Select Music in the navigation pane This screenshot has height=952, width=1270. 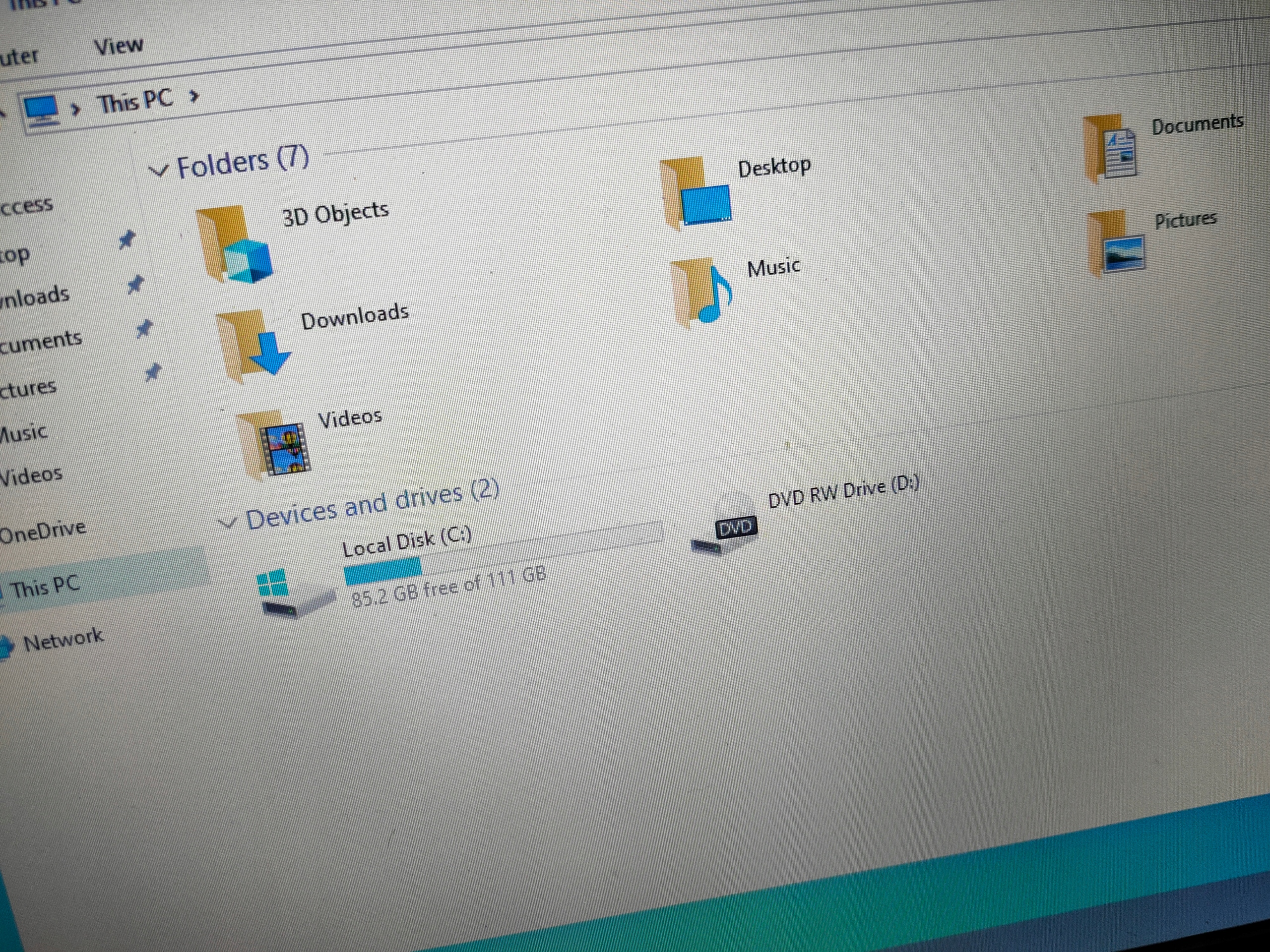[x=23, y=433]
